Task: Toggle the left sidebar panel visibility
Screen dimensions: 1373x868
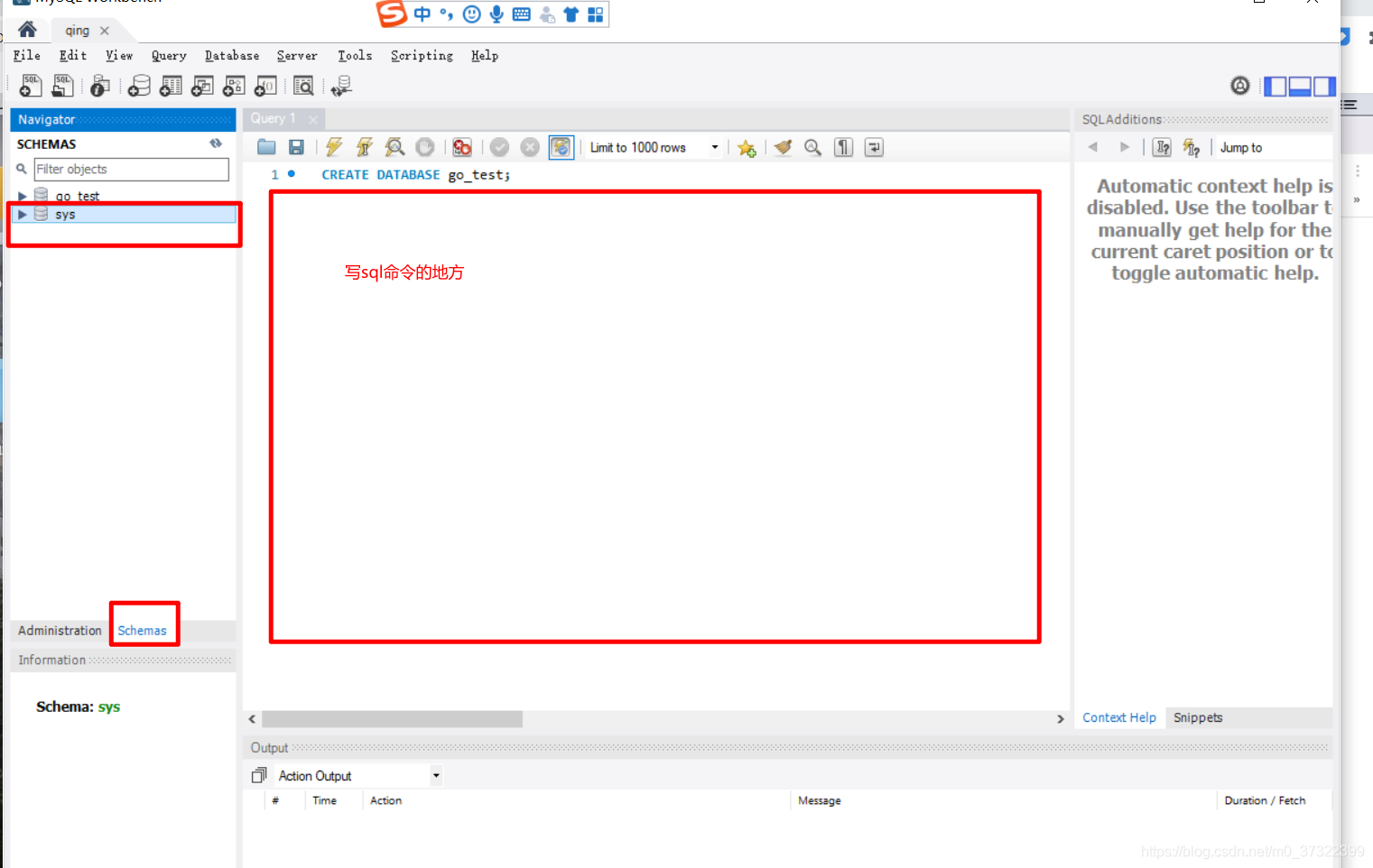Action: [x=1275, y=87]
